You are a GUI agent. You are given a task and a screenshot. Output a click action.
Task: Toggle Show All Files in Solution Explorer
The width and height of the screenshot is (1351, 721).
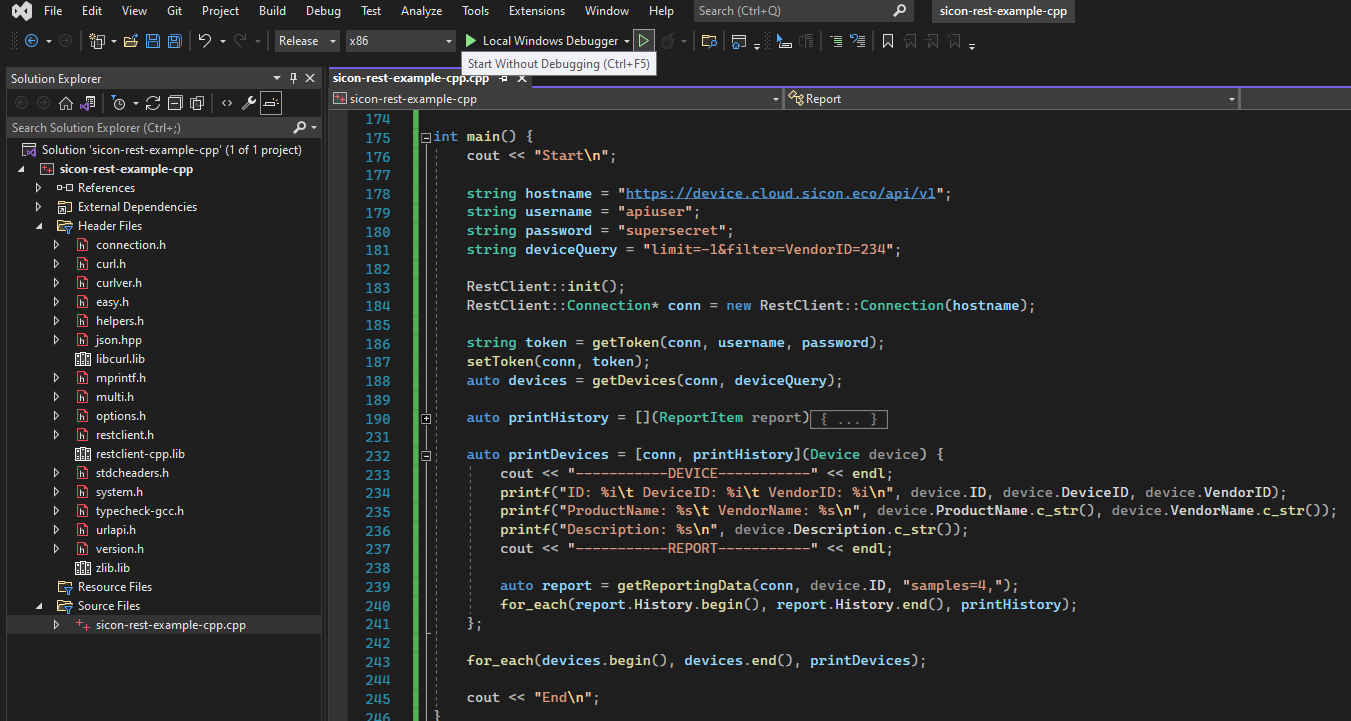coord(197,103)
